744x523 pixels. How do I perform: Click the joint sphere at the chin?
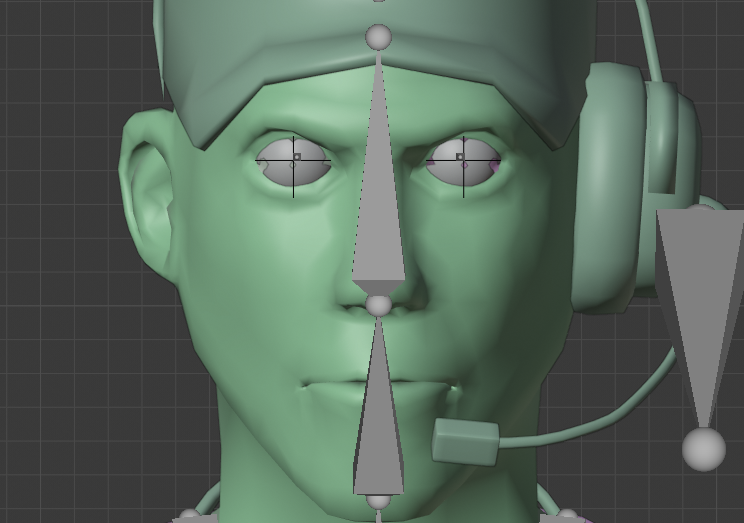point(379,502)
